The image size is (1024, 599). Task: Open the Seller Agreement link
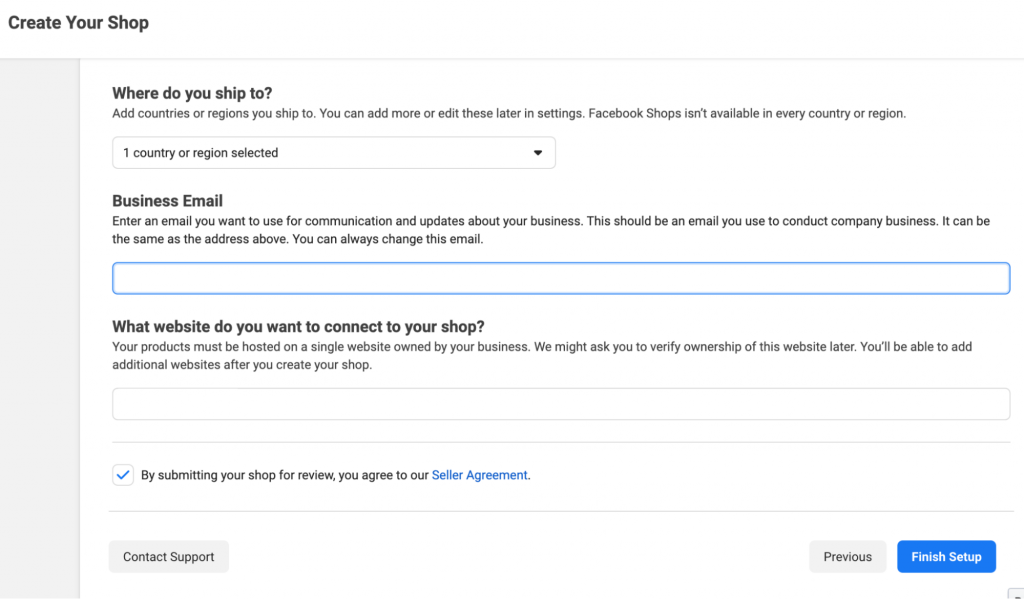pos(480,475)
